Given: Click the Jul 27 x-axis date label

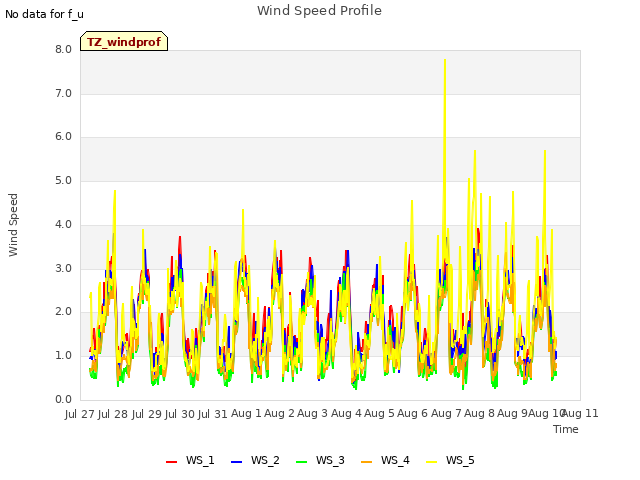Looking at the screenshot, I should click(x=80, y=414).
